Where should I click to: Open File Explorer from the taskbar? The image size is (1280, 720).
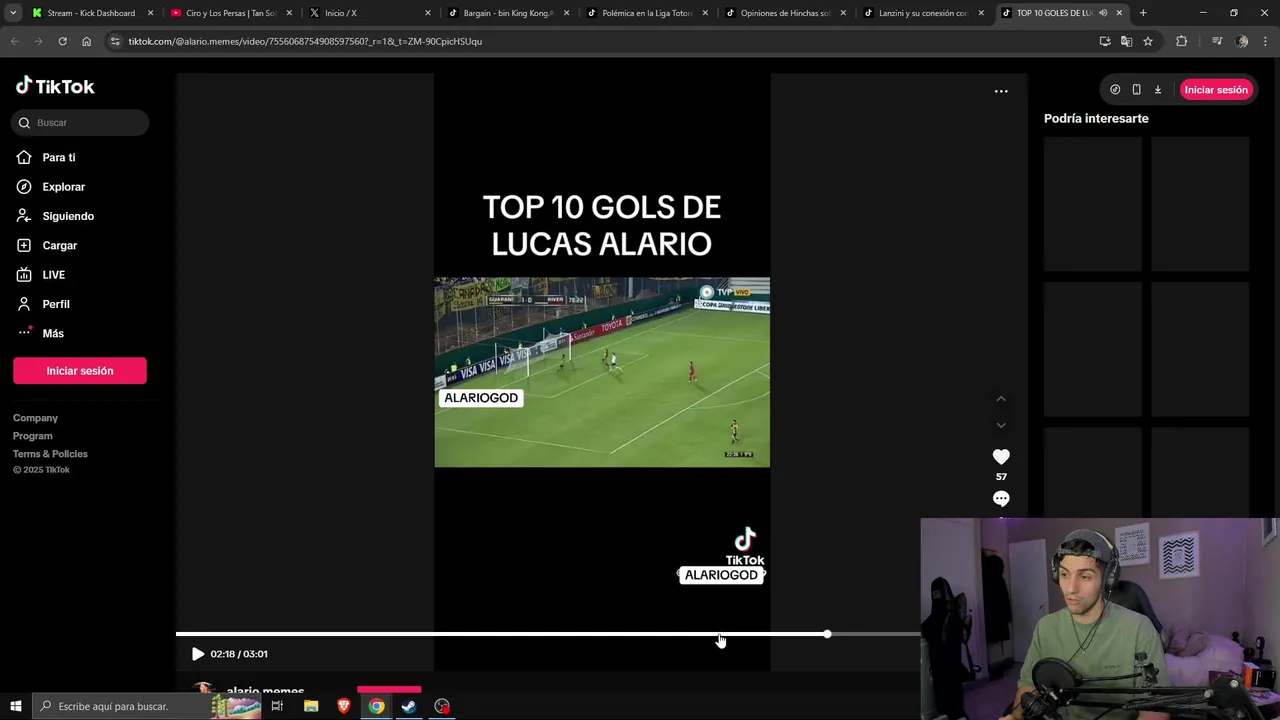point(311,706)
